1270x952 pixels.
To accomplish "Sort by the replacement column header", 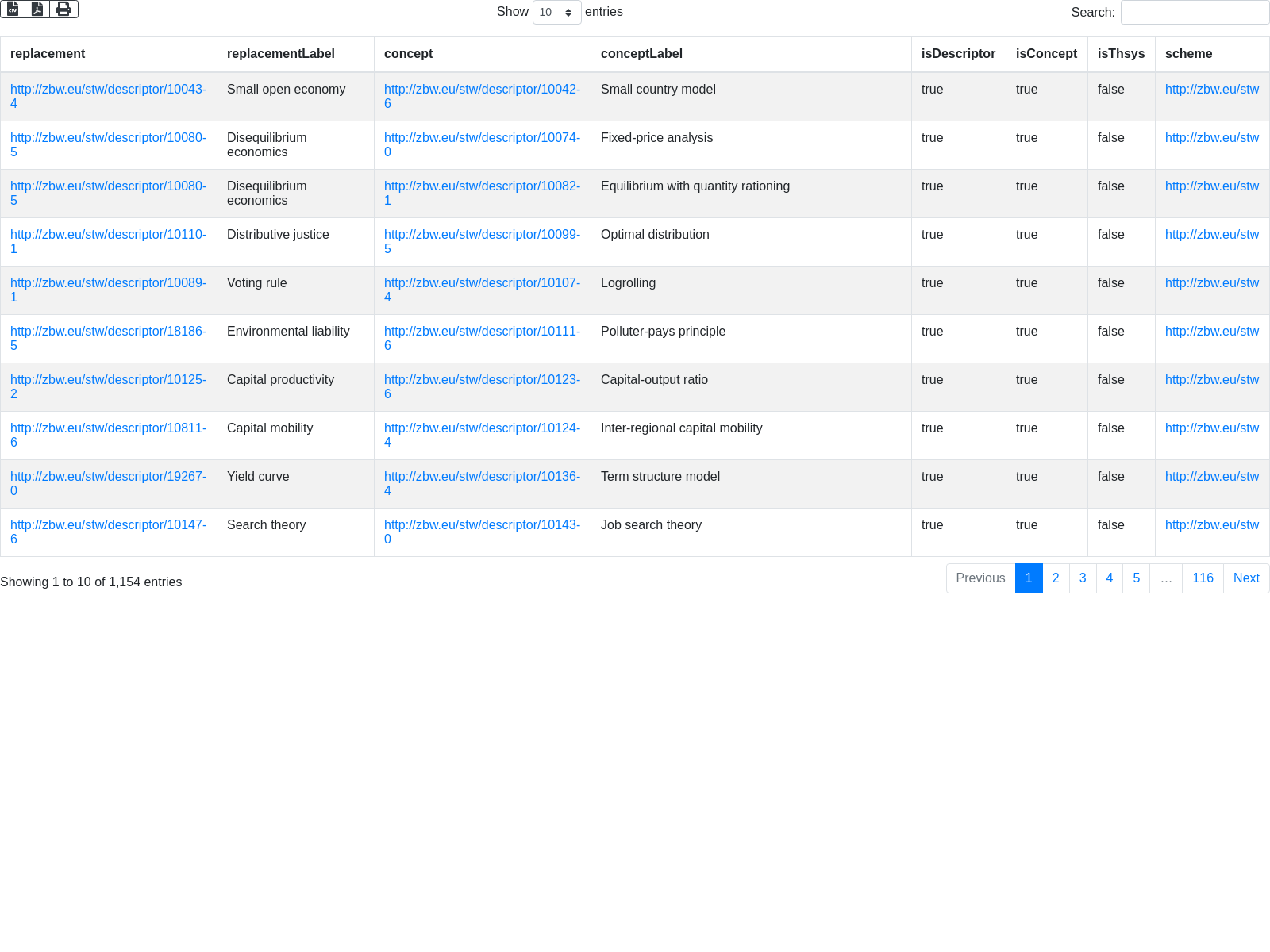I will point(48,54).
